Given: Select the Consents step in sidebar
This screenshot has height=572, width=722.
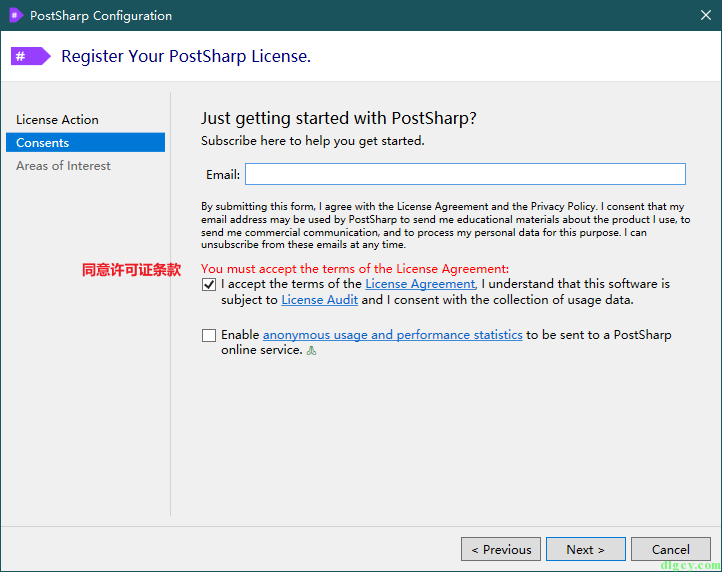Looking at the screenshot, I should [x=85, y=142].
